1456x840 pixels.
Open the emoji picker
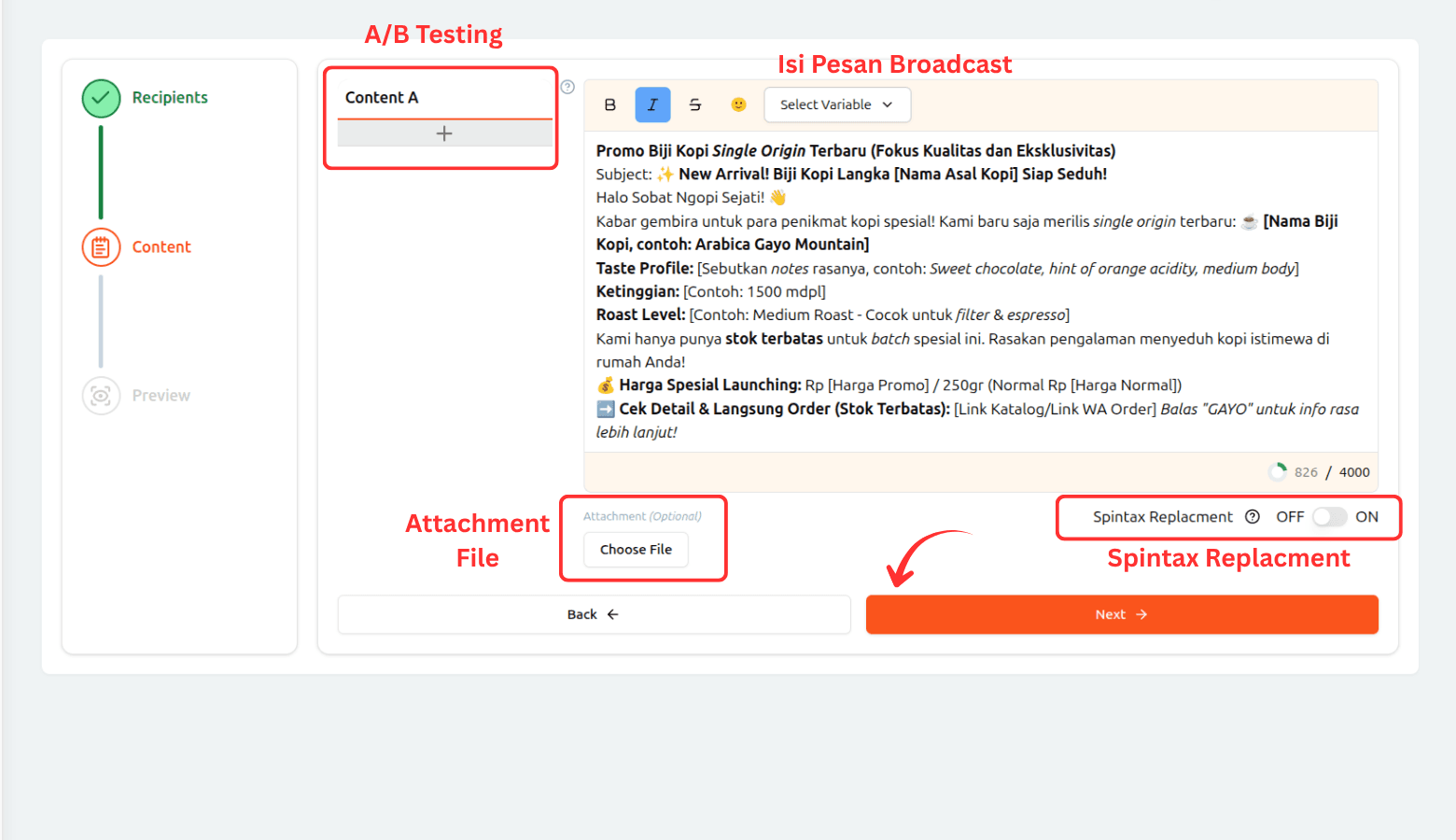(x=738, y=105)
